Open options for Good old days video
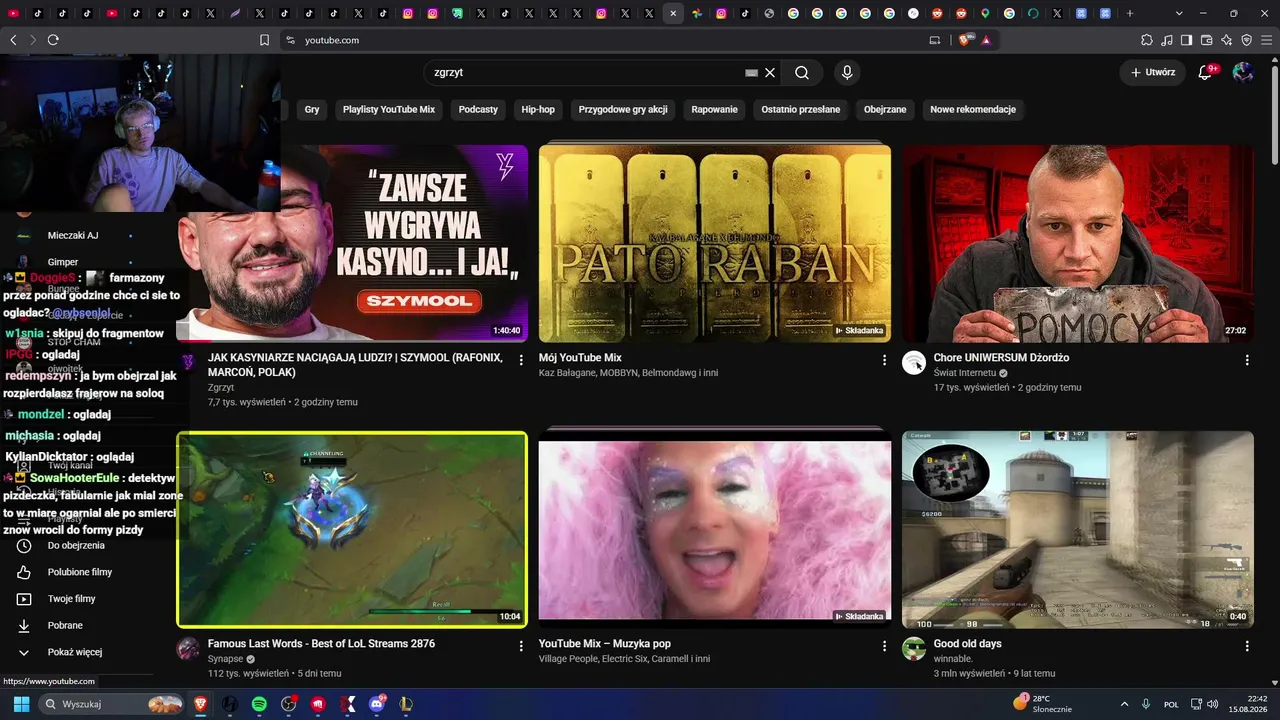 (1247, 646)
